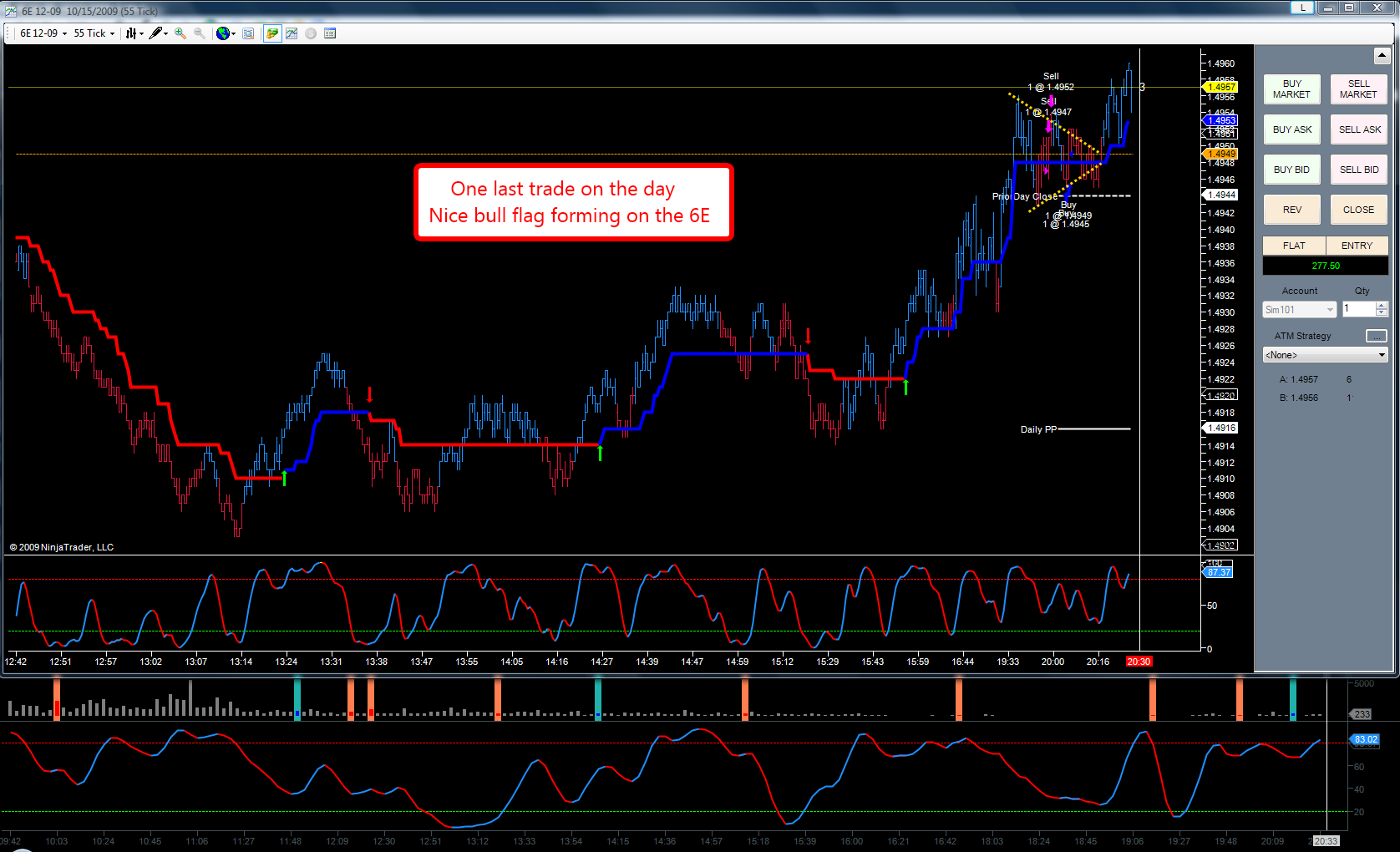Click the Sell 1 @ 1.4952 marker label
This screenshot has width=1400, height=852.
pos(1051,82)
